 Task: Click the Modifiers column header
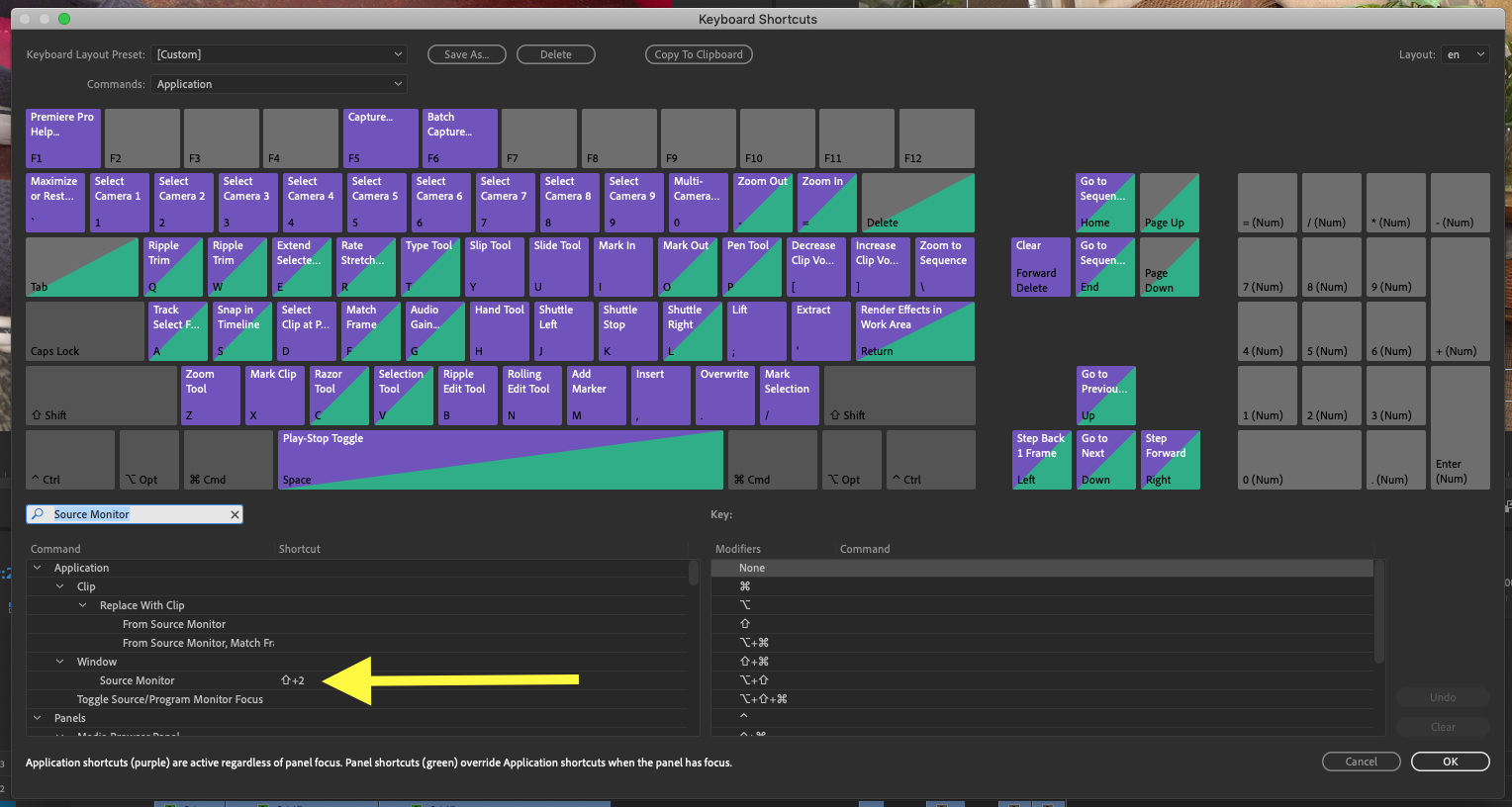click(738, 549)
